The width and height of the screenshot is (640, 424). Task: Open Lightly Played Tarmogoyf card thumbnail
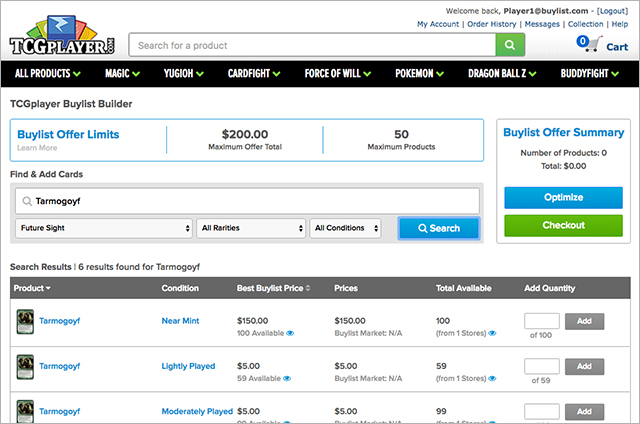click(x=25, y=367)
